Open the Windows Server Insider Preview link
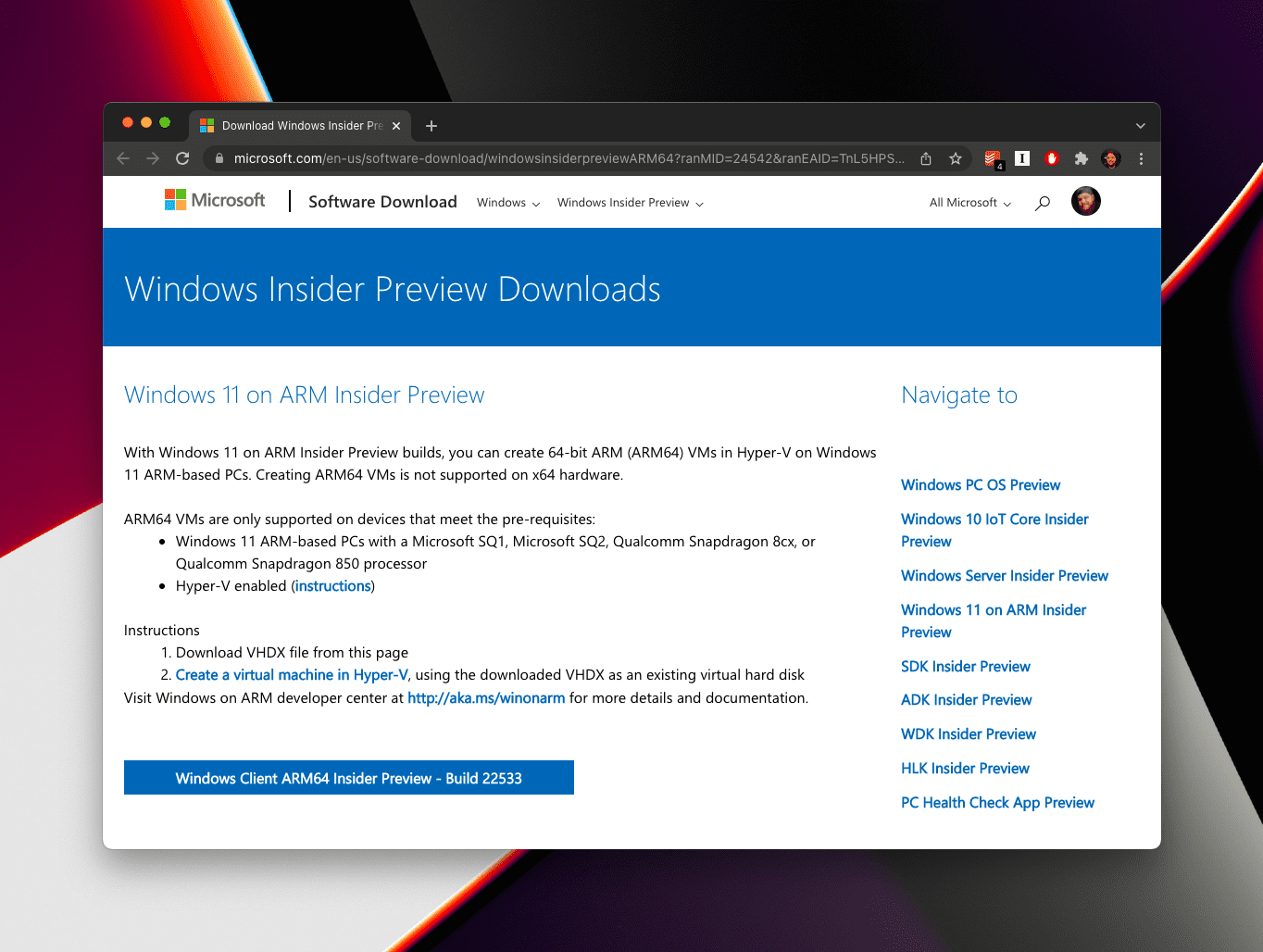The width and height of the screenshot is (1263, 952). (x=1004, y=575)
